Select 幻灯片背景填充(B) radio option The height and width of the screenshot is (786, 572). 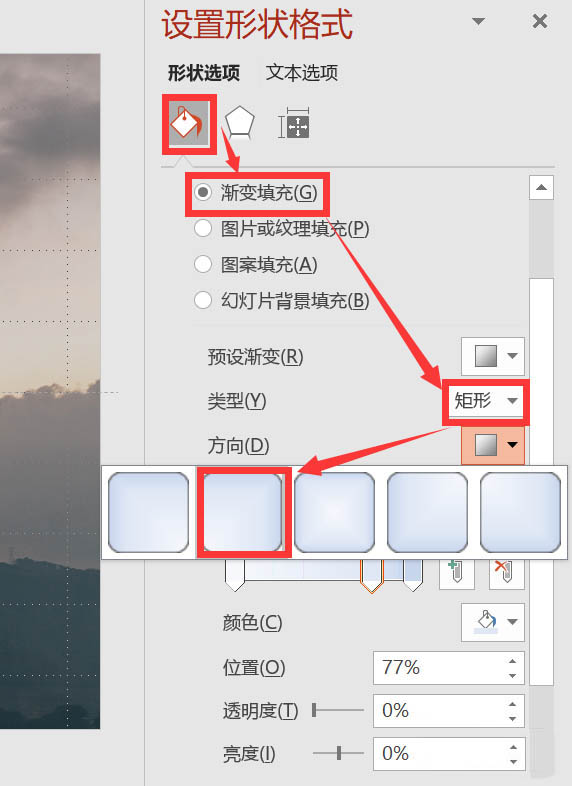[x=282, y=301]
